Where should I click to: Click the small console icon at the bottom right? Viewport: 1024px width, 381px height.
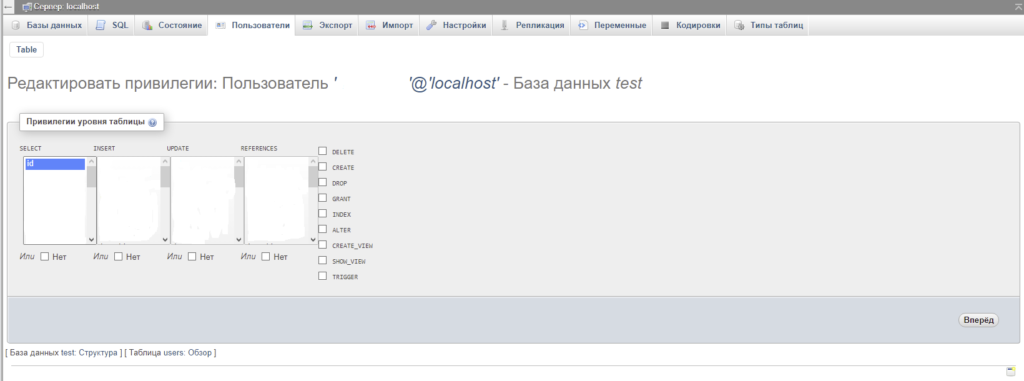click(x=1010, y=371)
